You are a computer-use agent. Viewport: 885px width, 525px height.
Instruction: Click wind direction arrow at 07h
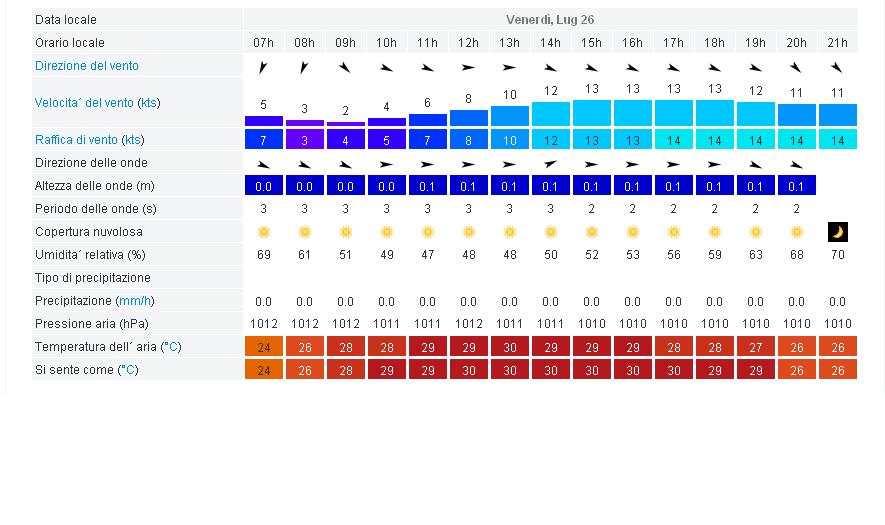[264, 67]
